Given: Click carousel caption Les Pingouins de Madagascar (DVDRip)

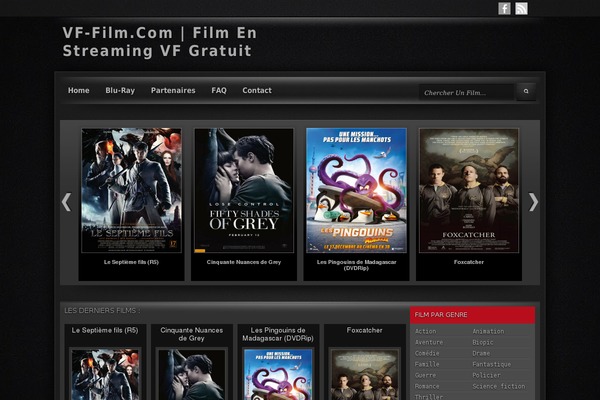Looking at the screenshot, I should (356, 265).
